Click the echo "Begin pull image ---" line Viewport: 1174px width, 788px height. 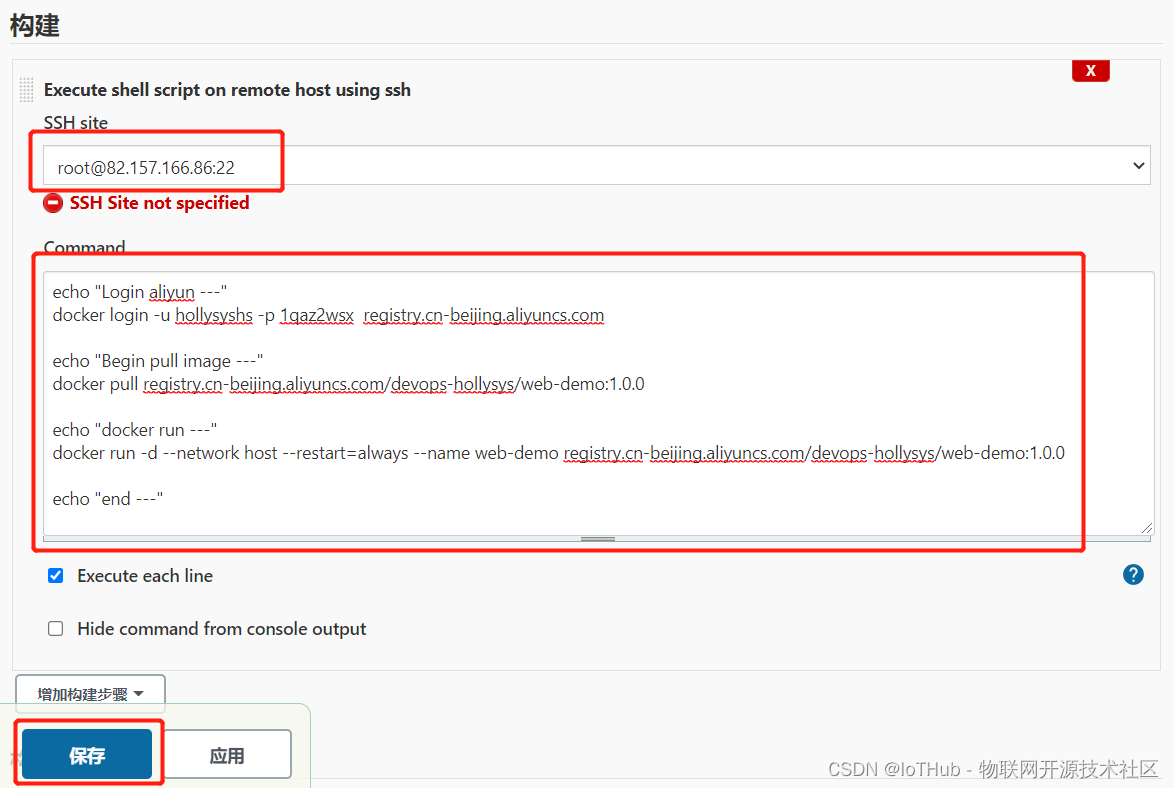[x=157, y=361]
